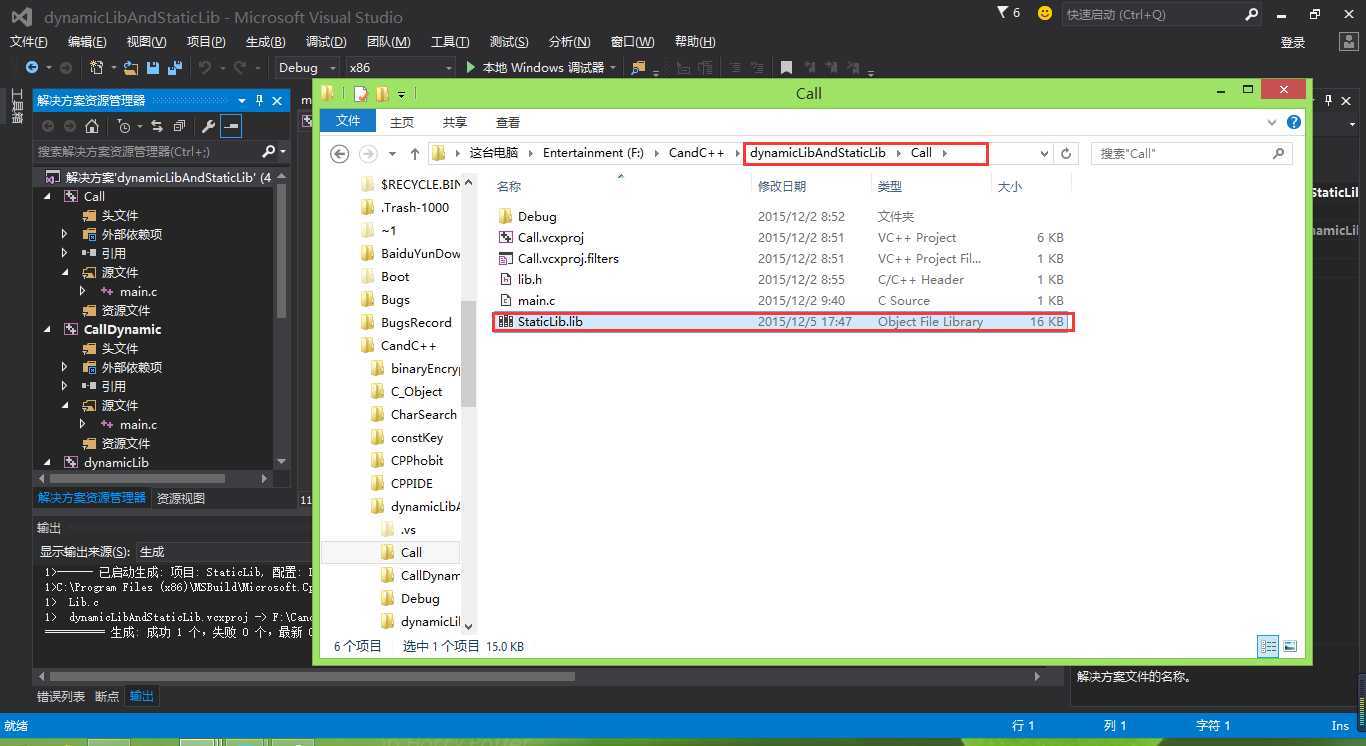Open the 工具(T) menu

coord(450,41)
